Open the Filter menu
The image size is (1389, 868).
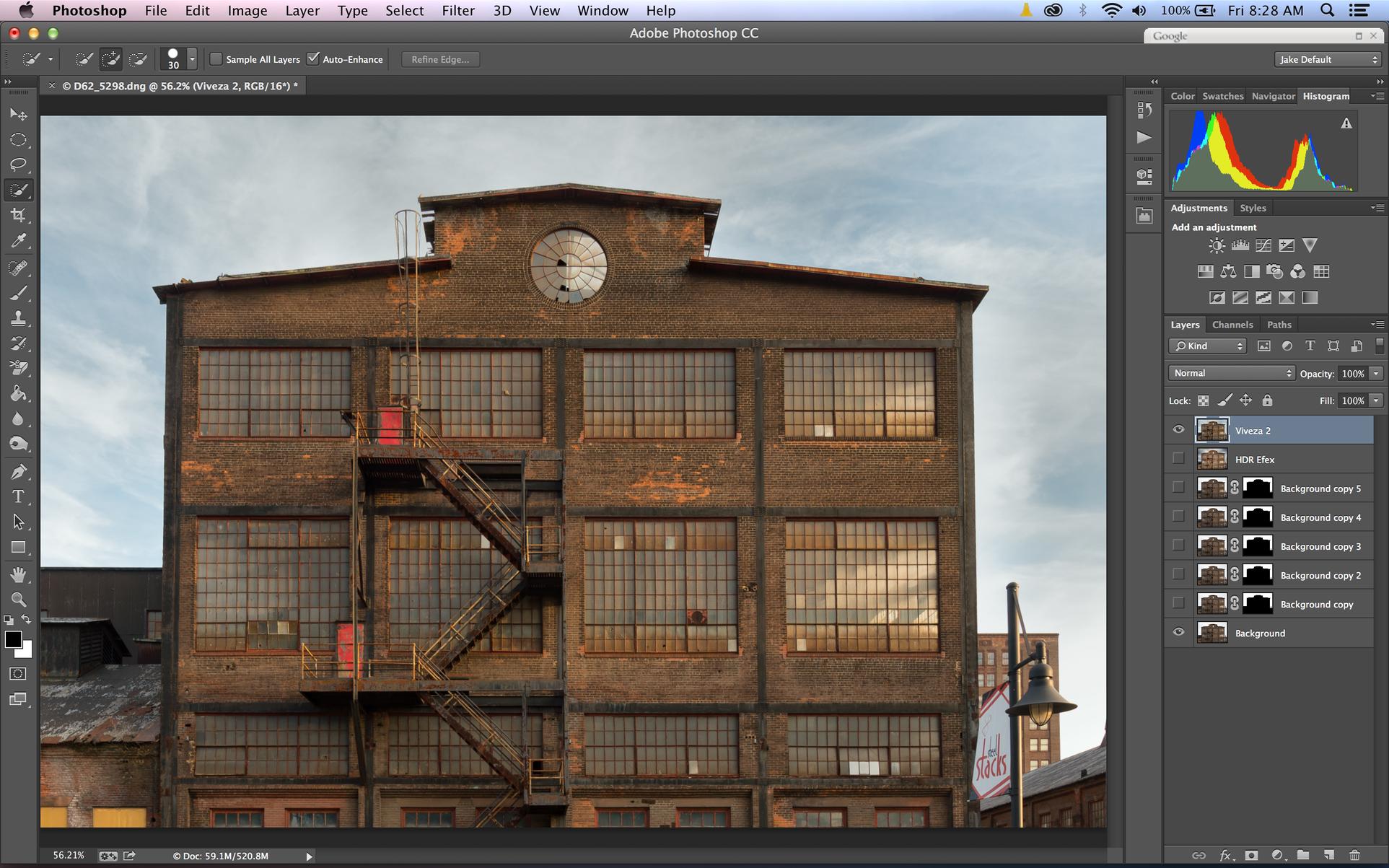tap(458, 11)
